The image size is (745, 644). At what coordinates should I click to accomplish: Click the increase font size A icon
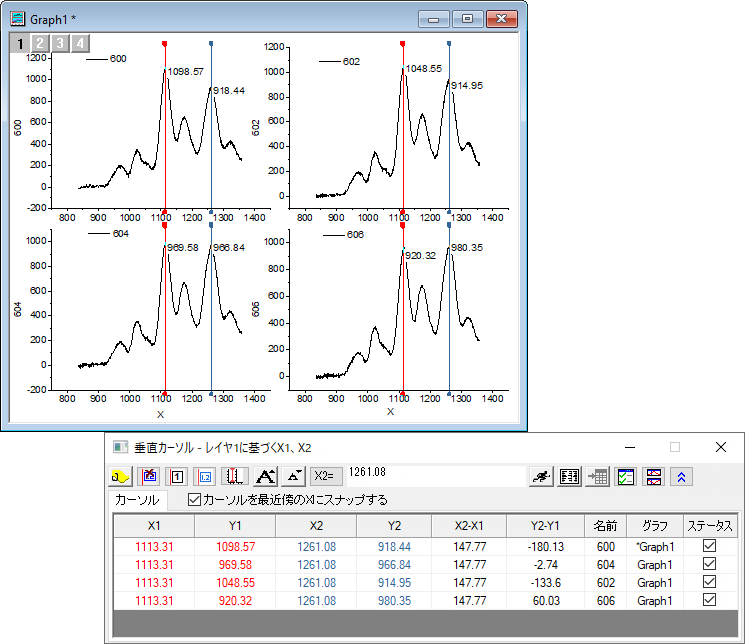tap(265, 476)
